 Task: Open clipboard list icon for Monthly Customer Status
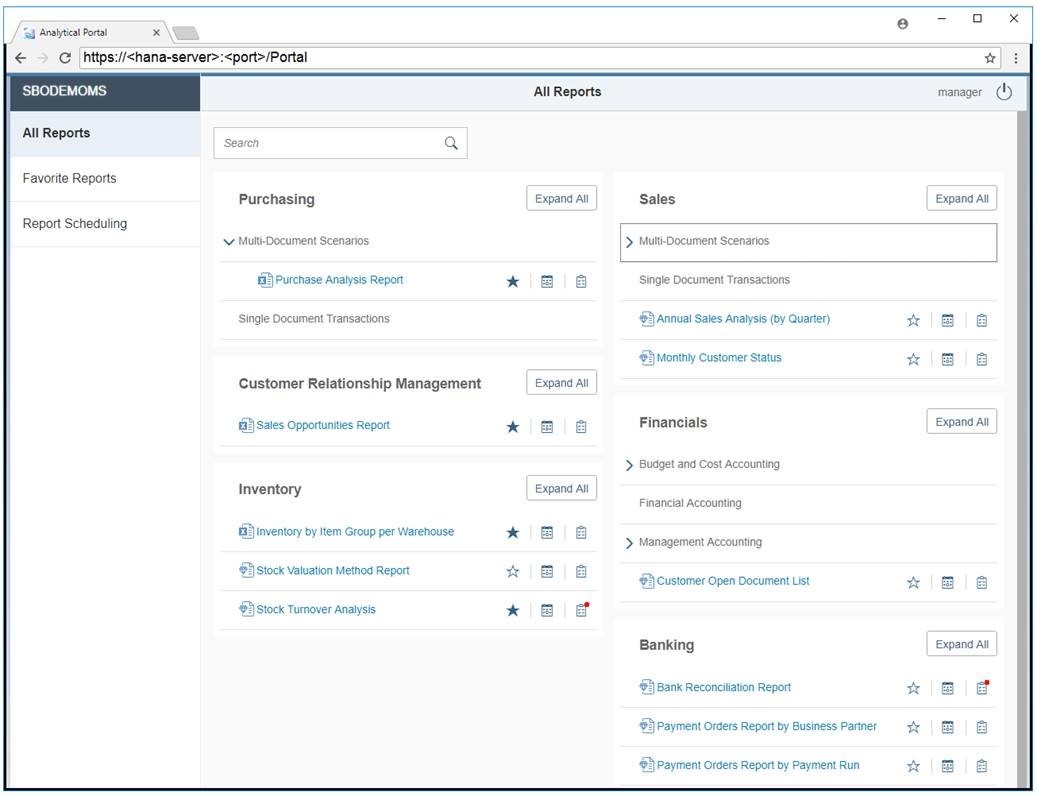click(x=981, y=360)
